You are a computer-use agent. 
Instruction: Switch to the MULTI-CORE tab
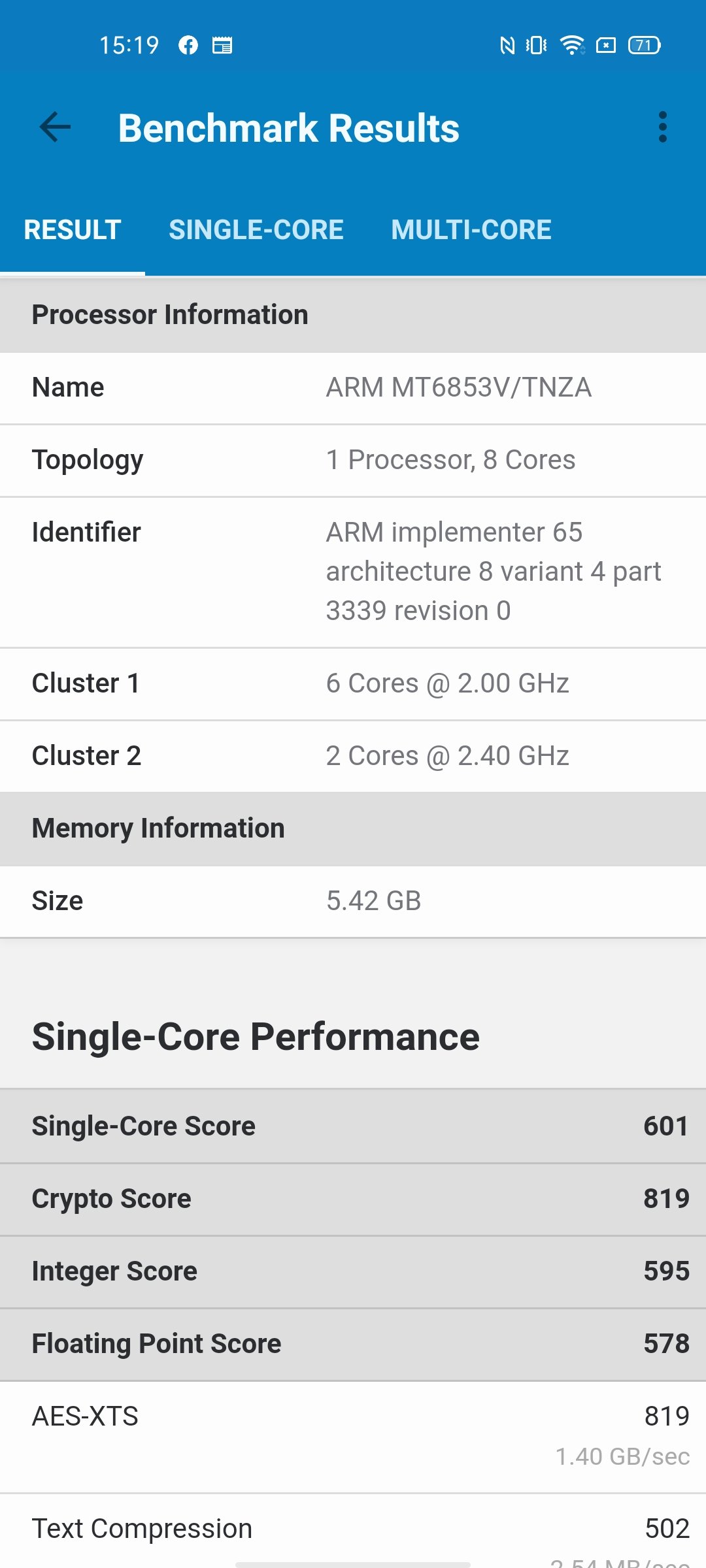point(471,230)
